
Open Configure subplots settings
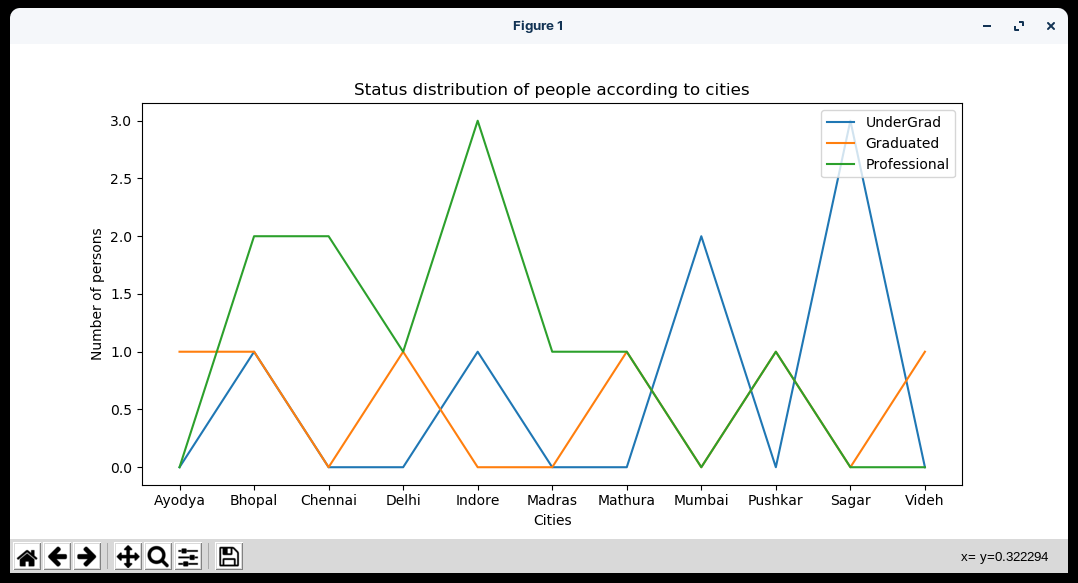click(x=188, y=557)
